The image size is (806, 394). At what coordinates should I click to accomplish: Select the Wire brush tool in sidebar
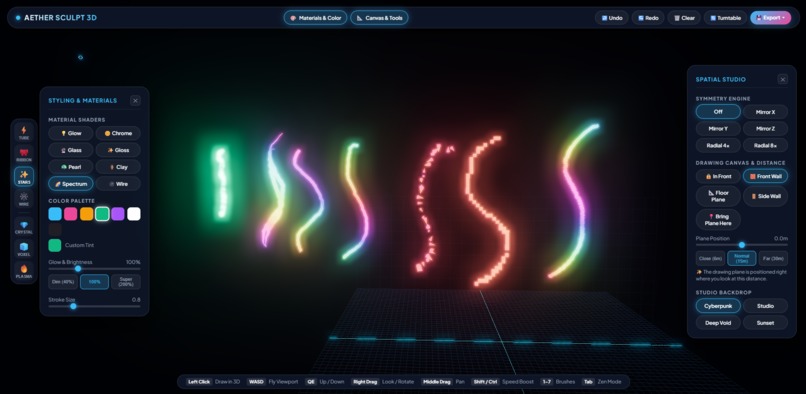(x=24, y=199)
